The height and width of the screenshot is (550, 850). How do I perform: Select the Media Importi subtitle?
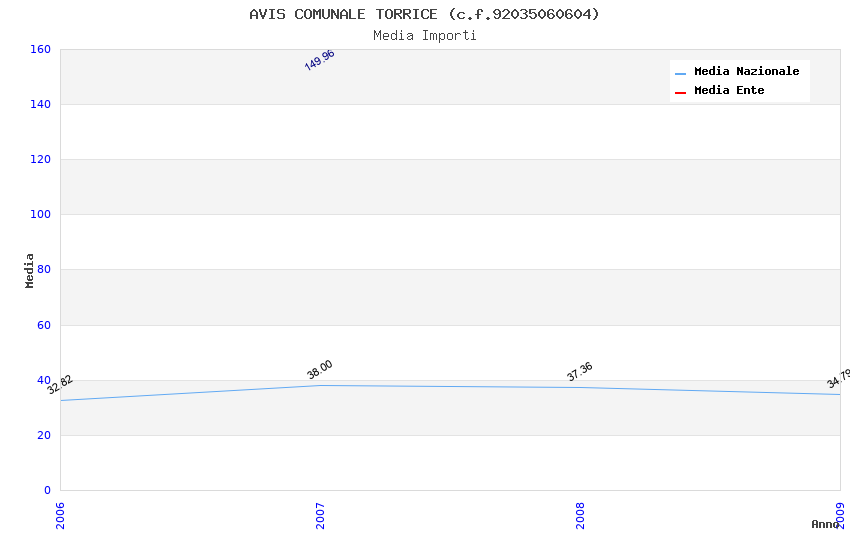click(x=425, y=35)
